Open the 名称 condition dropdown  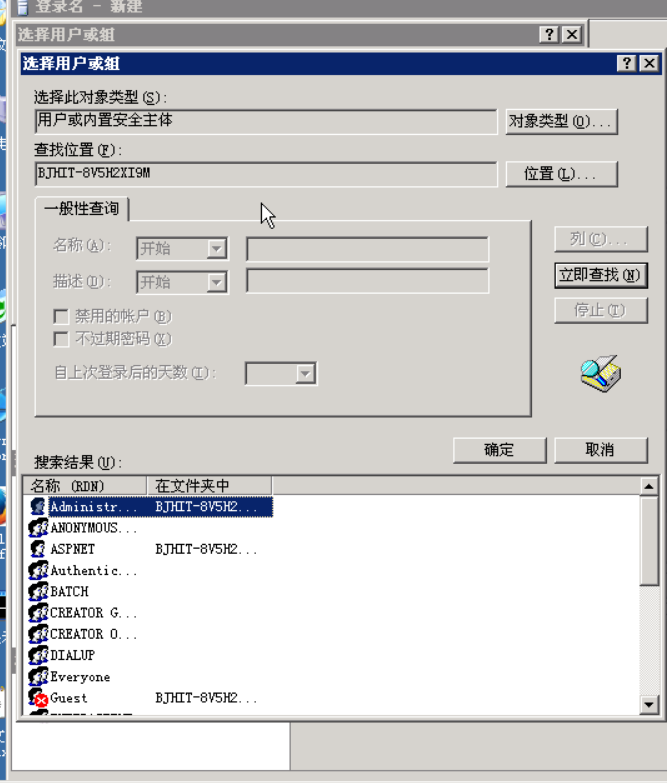(217, 248)
